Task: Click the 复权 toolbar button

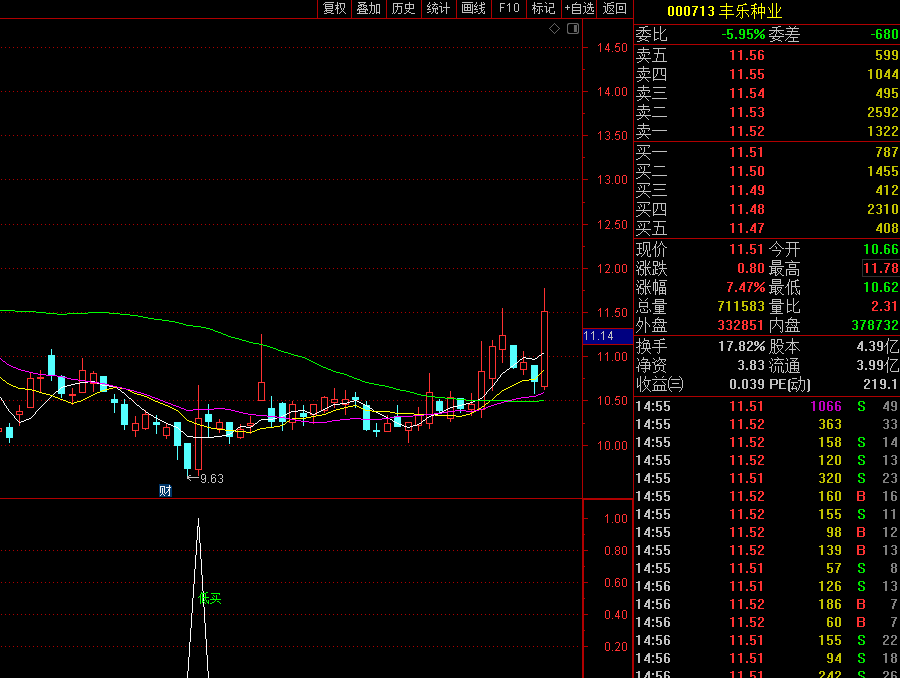Action: pyautogui.click(x=334, y=9)
